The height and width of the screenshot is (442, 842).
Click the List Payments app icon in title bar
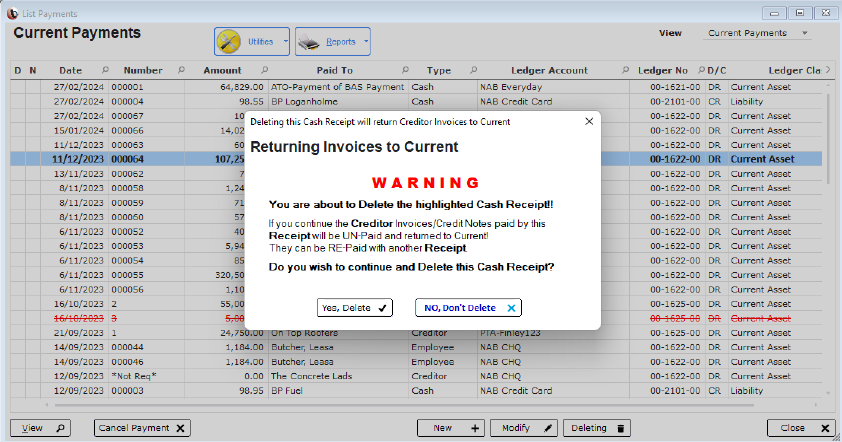[x=12, y=13]
